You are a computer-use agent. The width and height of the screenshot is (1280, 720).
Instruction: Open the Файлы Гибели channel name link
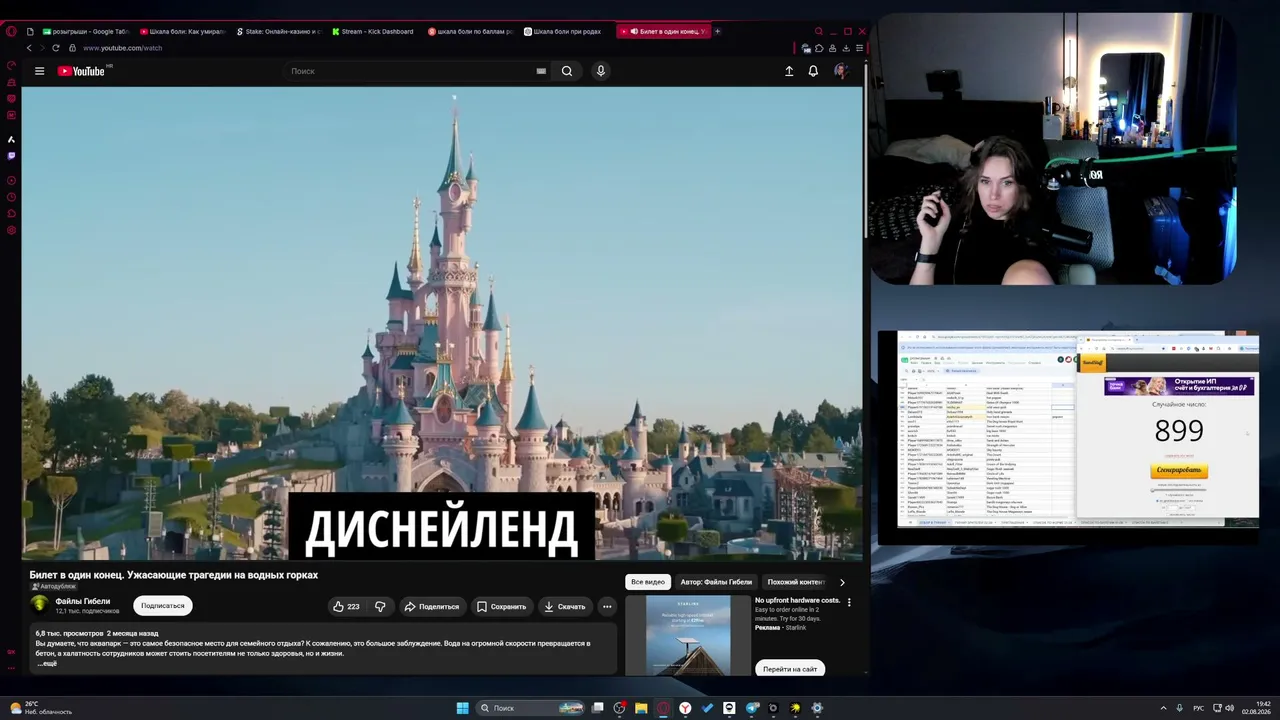click(83, 601)
